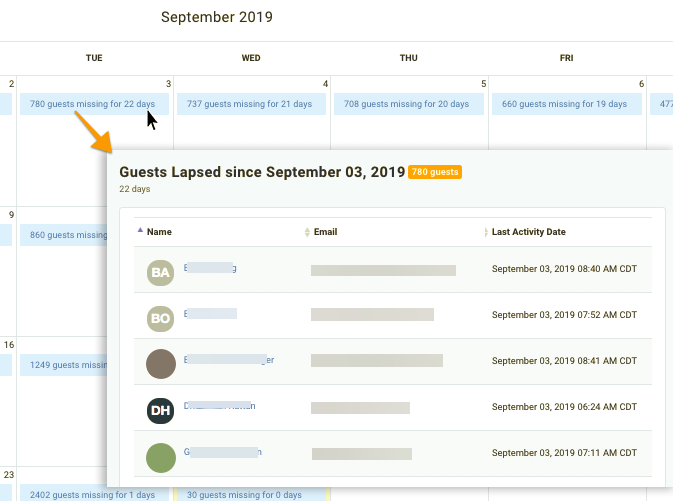Click the orange 780 guests badge

point(435,172)
